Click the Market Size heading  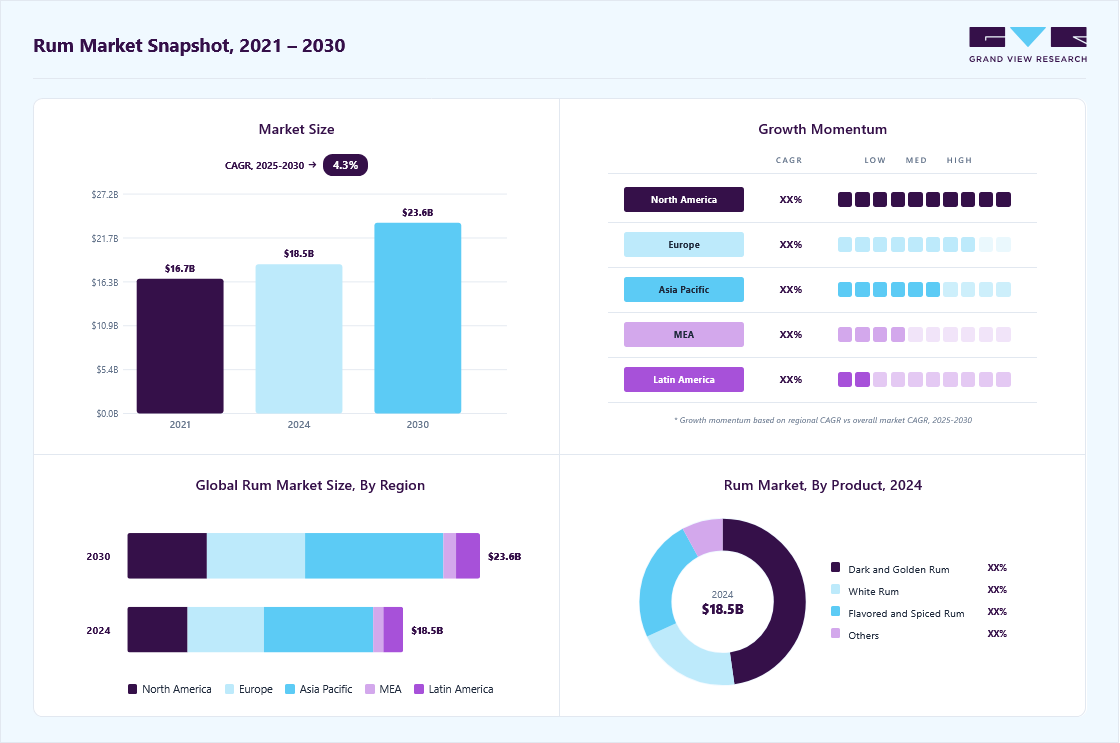click(x=296, y=129)
